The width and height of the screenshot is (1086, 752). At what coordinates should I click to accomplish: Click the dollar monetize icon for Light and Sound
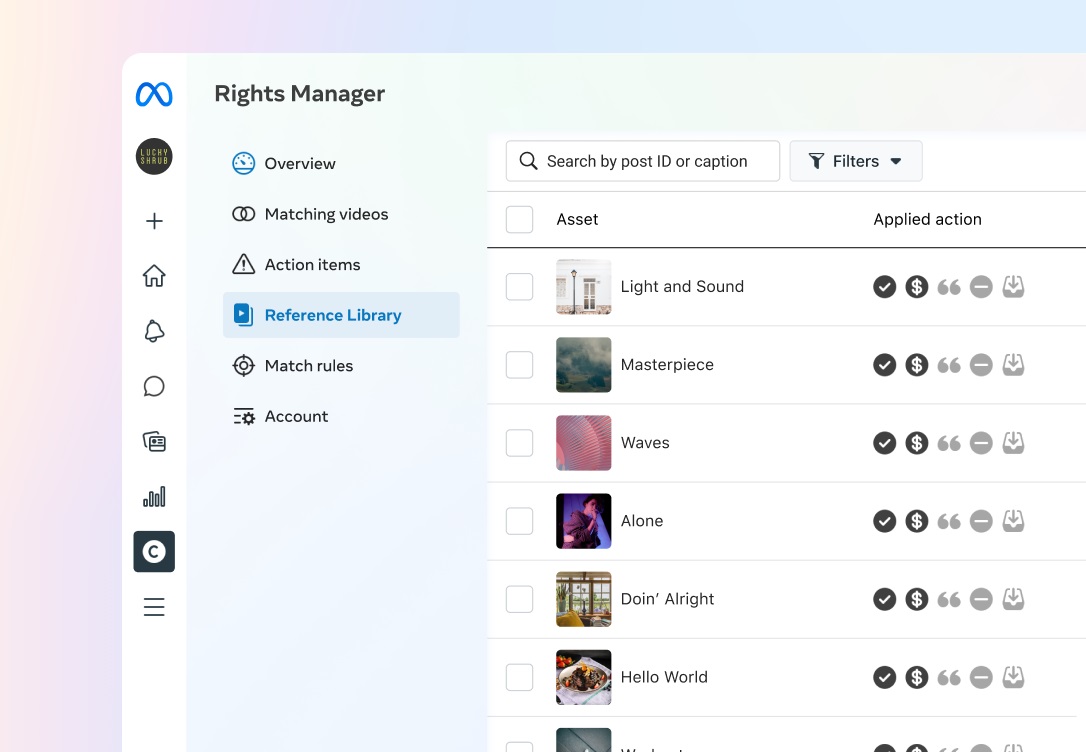pyautogui.click(x=916, y=287)
